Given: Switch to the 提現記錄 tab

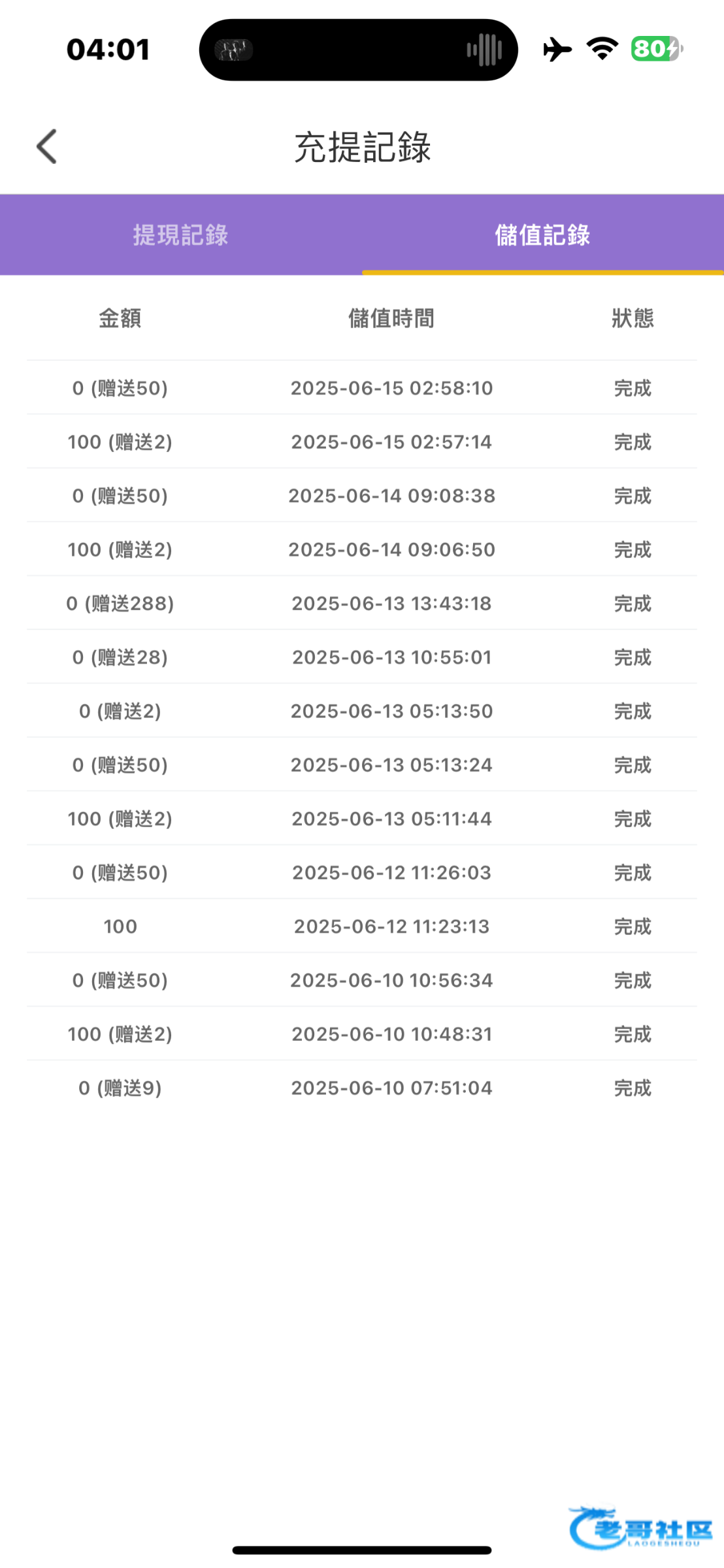Looking at the screenshot, I should click(181, 235).
